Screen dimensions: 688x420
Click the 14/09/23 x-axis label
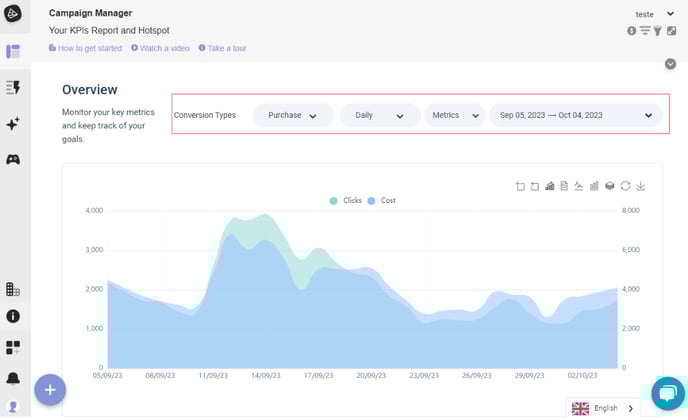266,376
